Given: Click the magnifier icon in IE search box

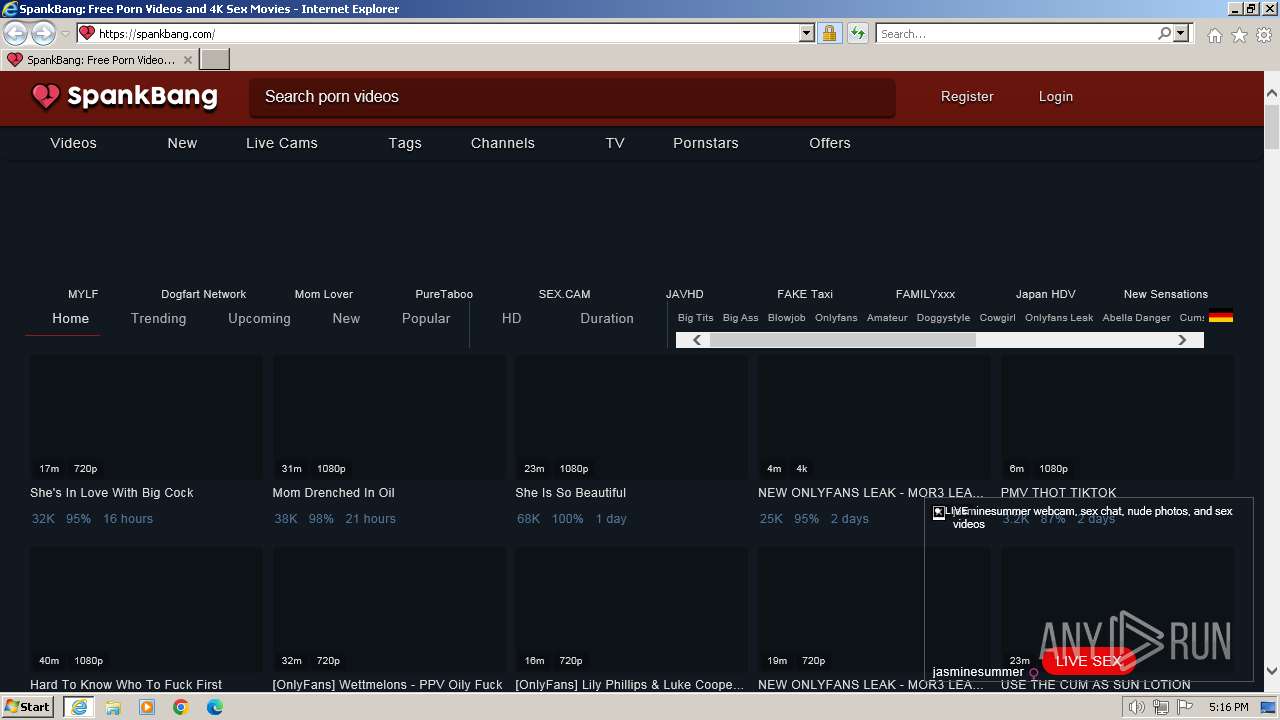Looking at the screenshot, I should 1165,33.
